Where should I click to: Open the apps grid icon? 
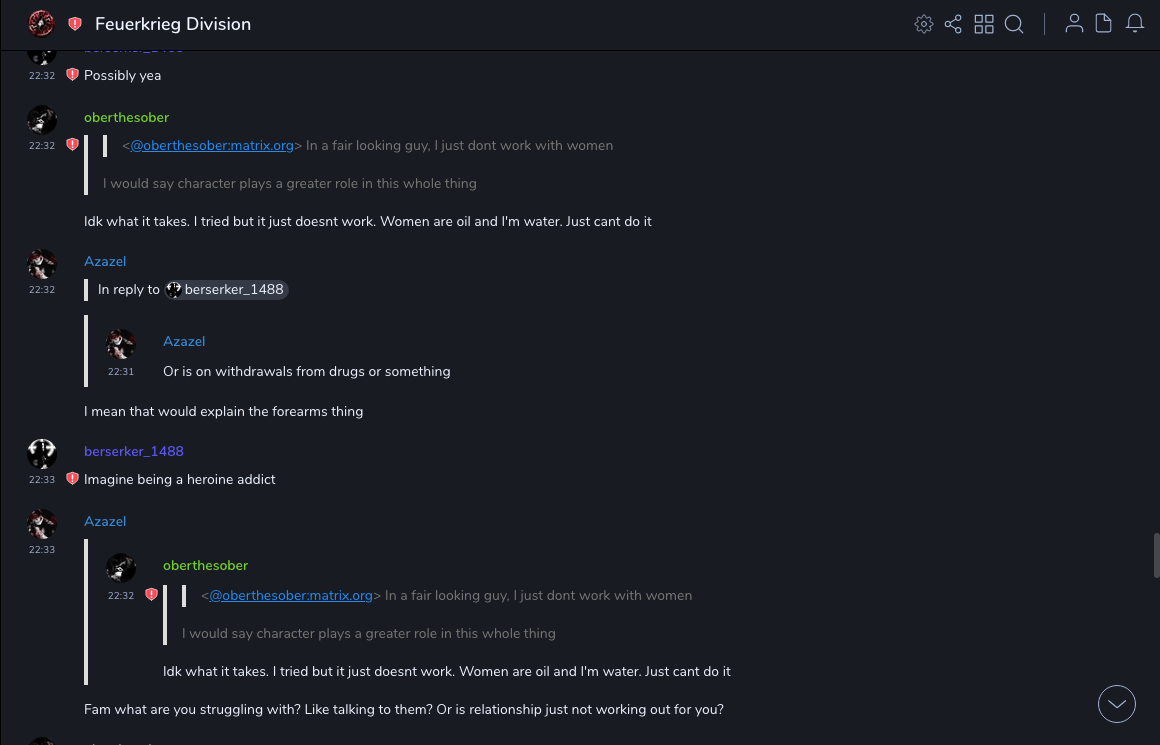coord(984,24)
